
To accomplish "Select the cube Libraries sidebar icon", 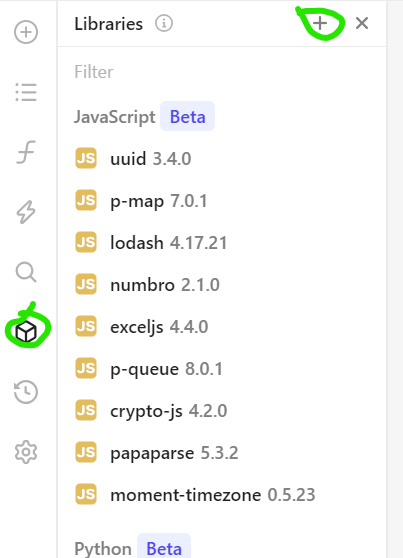I will 26,332.
